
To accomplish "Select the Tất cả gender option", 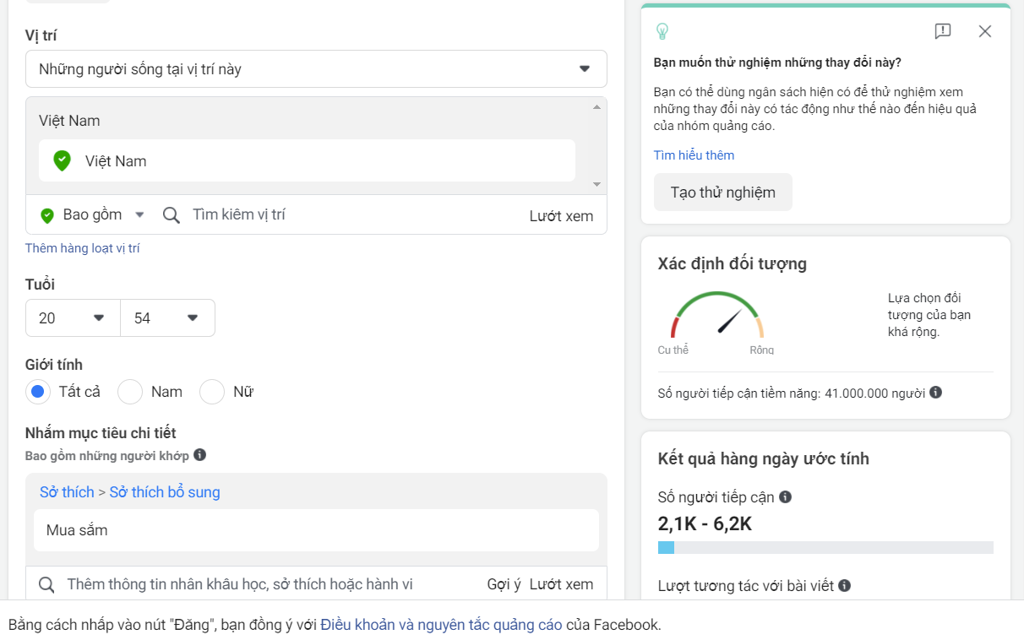I will [x=38, y=392].
